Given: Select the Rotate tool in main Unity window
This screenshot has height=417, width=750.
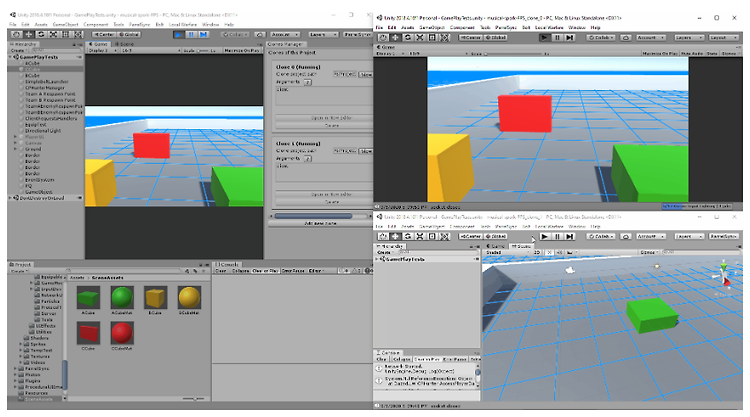Looking at the screenshot, I should (41, 34).
